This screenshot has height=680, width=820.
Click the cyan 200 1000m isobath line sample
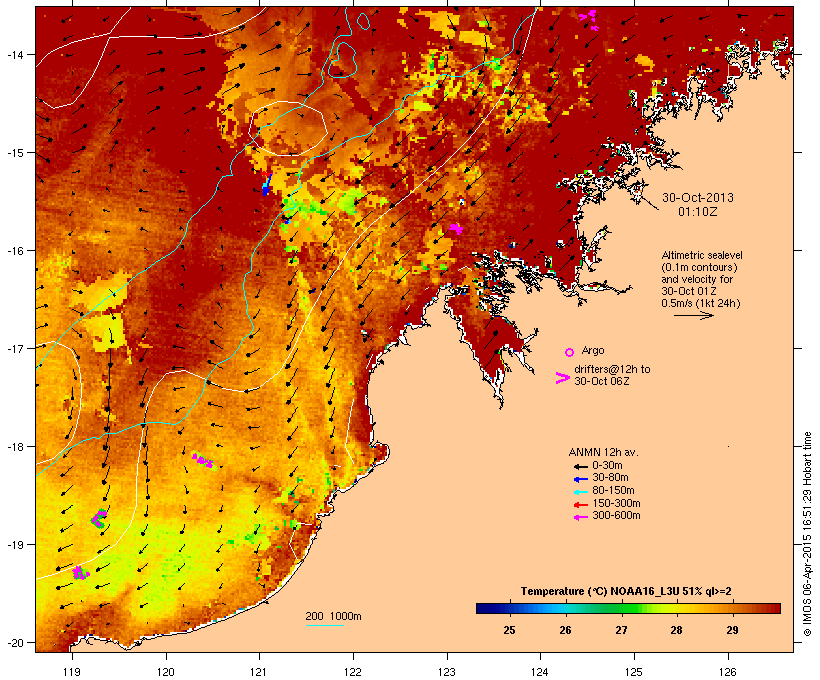[325, 625]
